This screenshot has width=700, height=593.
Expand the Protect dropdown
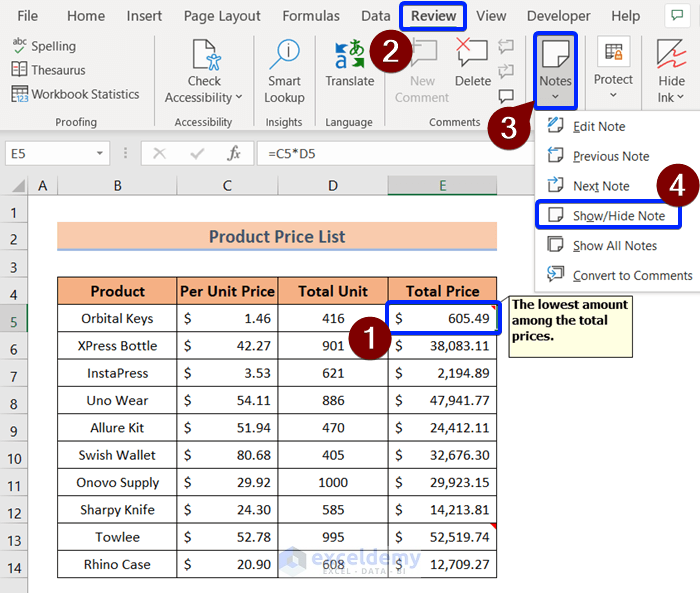coord(613,96)
